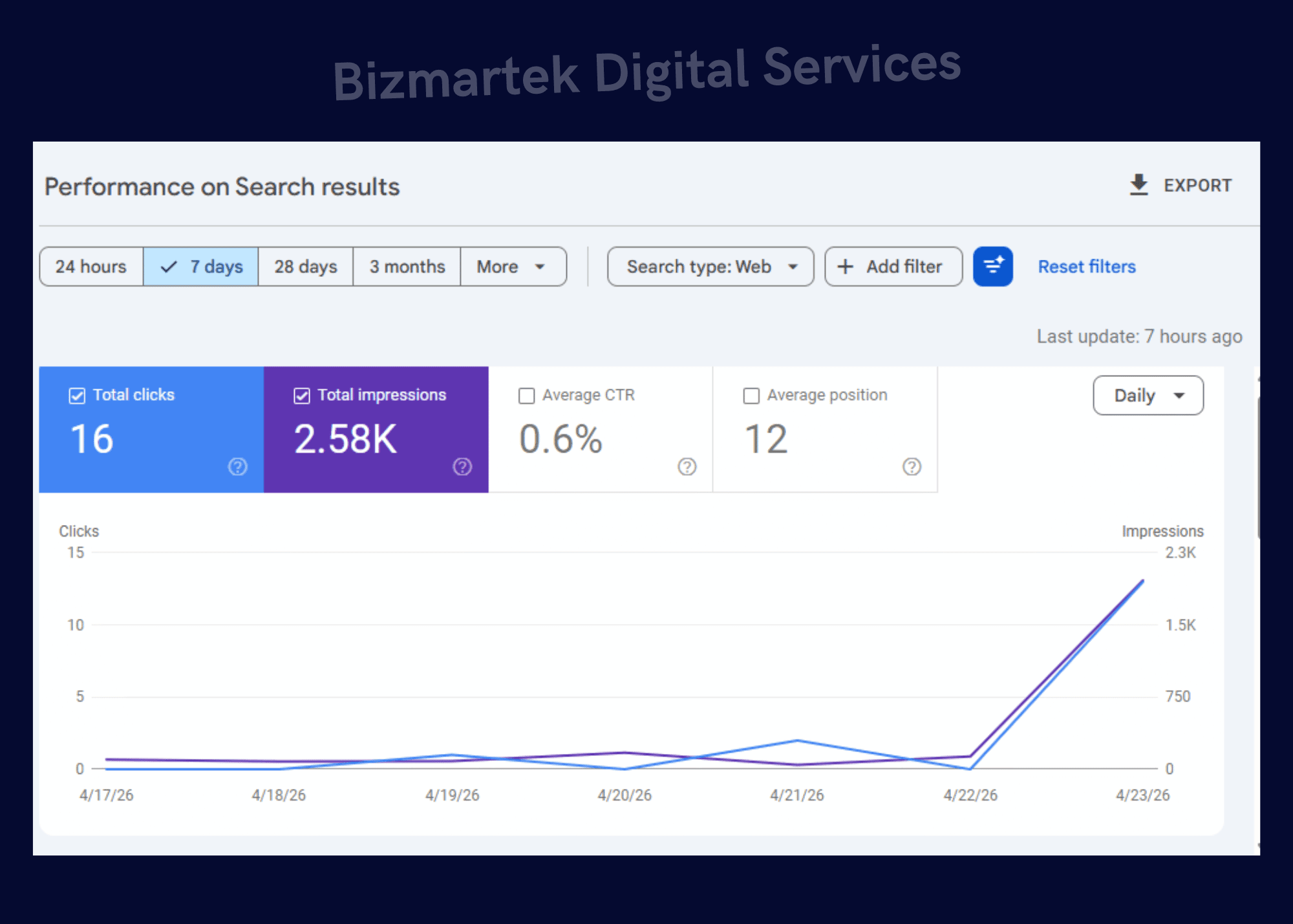
Task: Click the plus icon in Add filter
Action: (x=846, y=266)
